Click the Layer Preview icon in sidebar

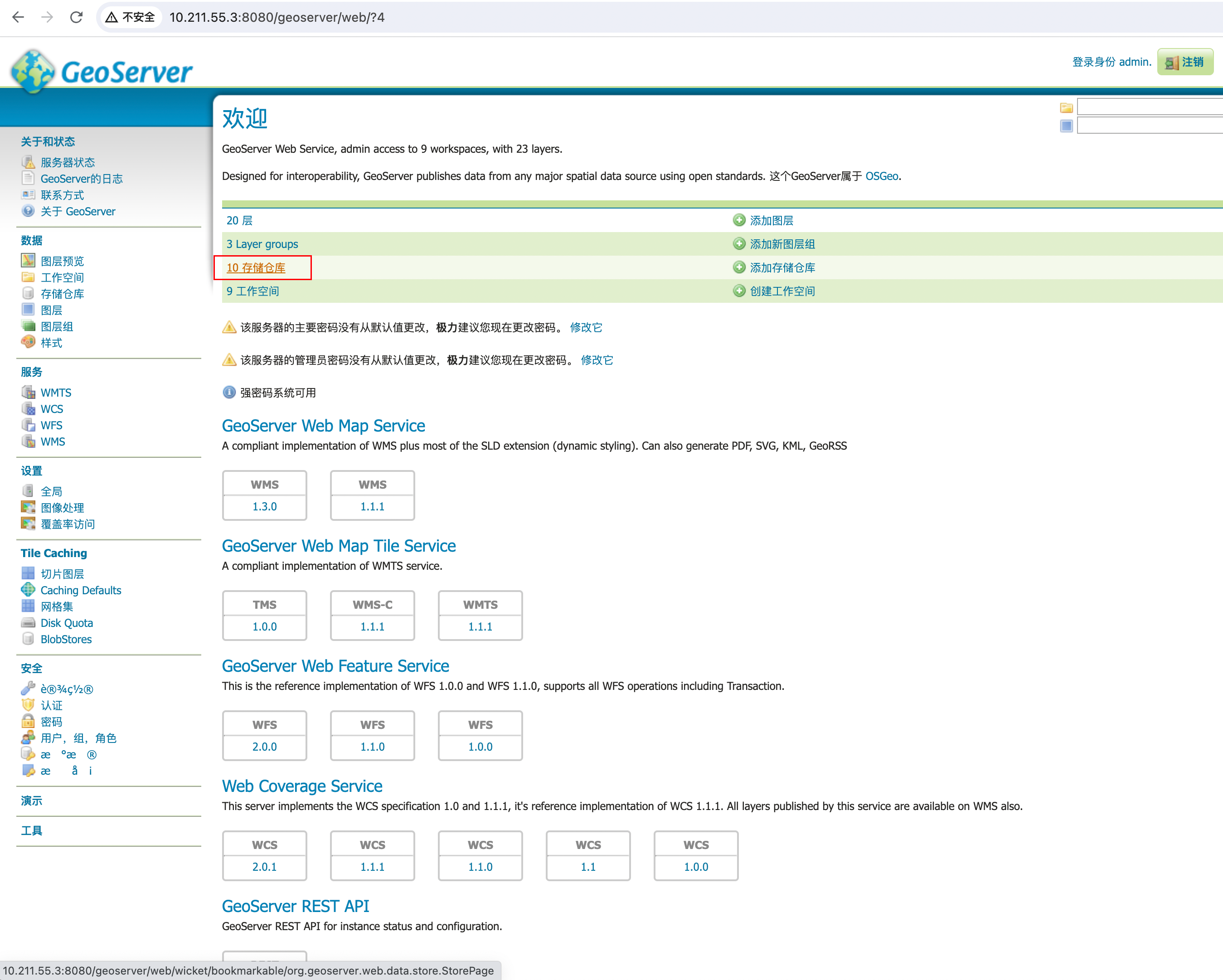coord(28,260)
